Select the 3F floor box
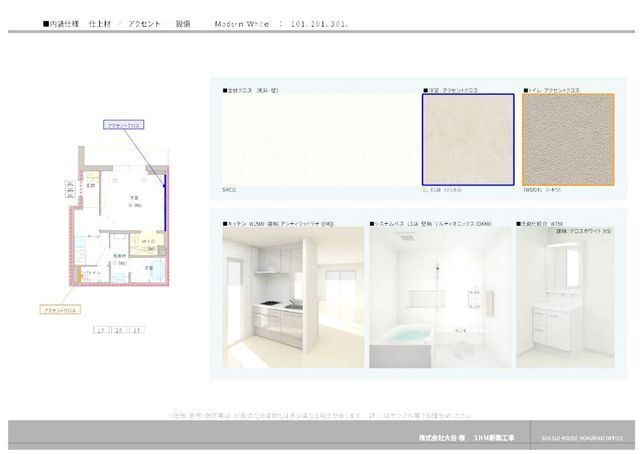The width and height of the screenshot is (640, 454). (x=137, y=329)
